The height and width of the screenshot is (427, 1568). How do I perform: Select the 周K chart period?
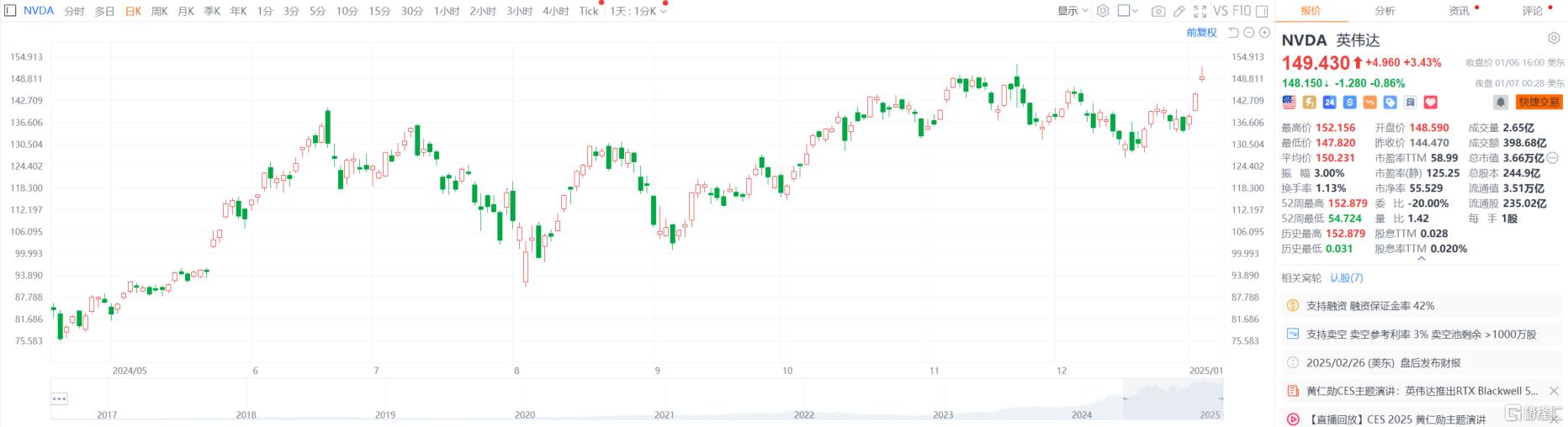159,11
